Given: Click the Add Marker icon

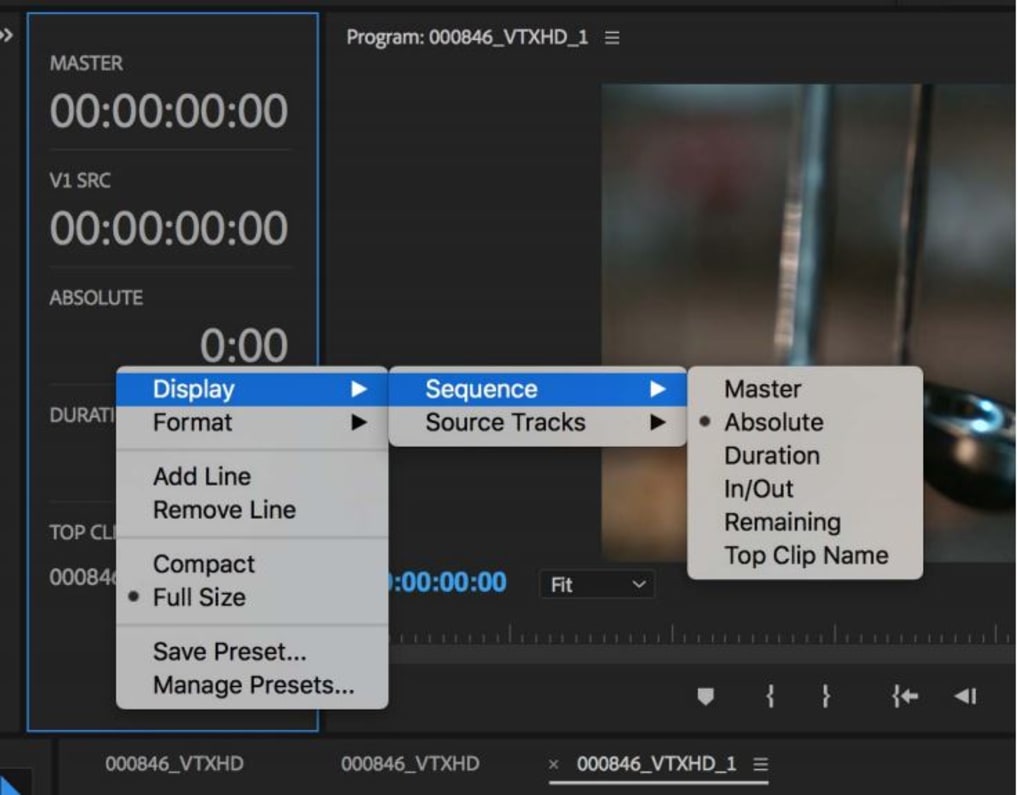Looking at the screenshot, I should click(x=705, y=697).
